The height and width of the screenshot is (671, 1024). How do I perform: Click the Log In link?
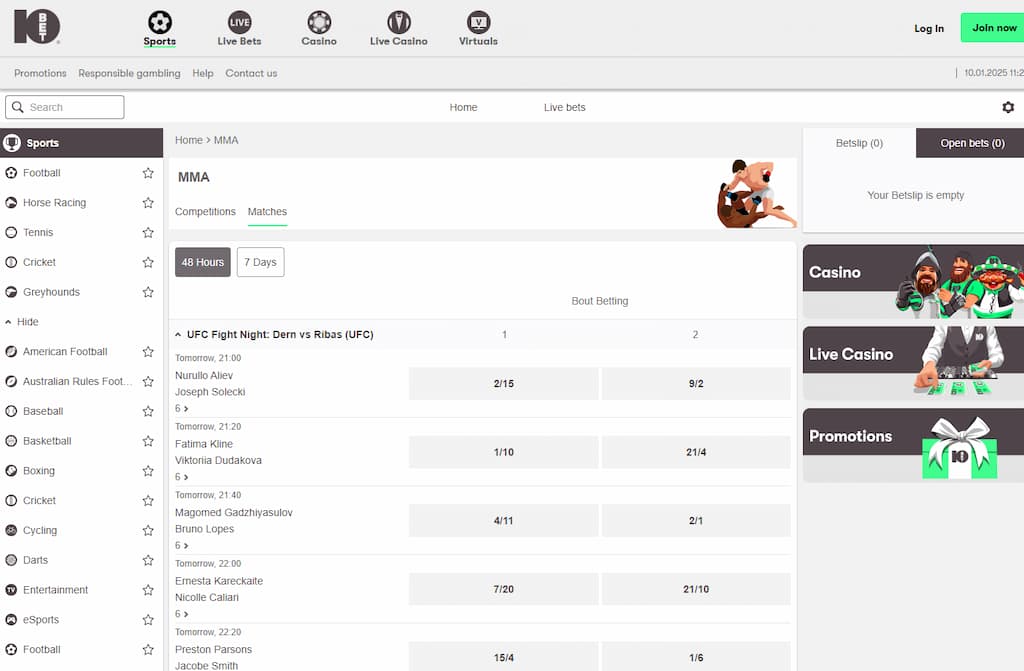click(x=929, y=28)
